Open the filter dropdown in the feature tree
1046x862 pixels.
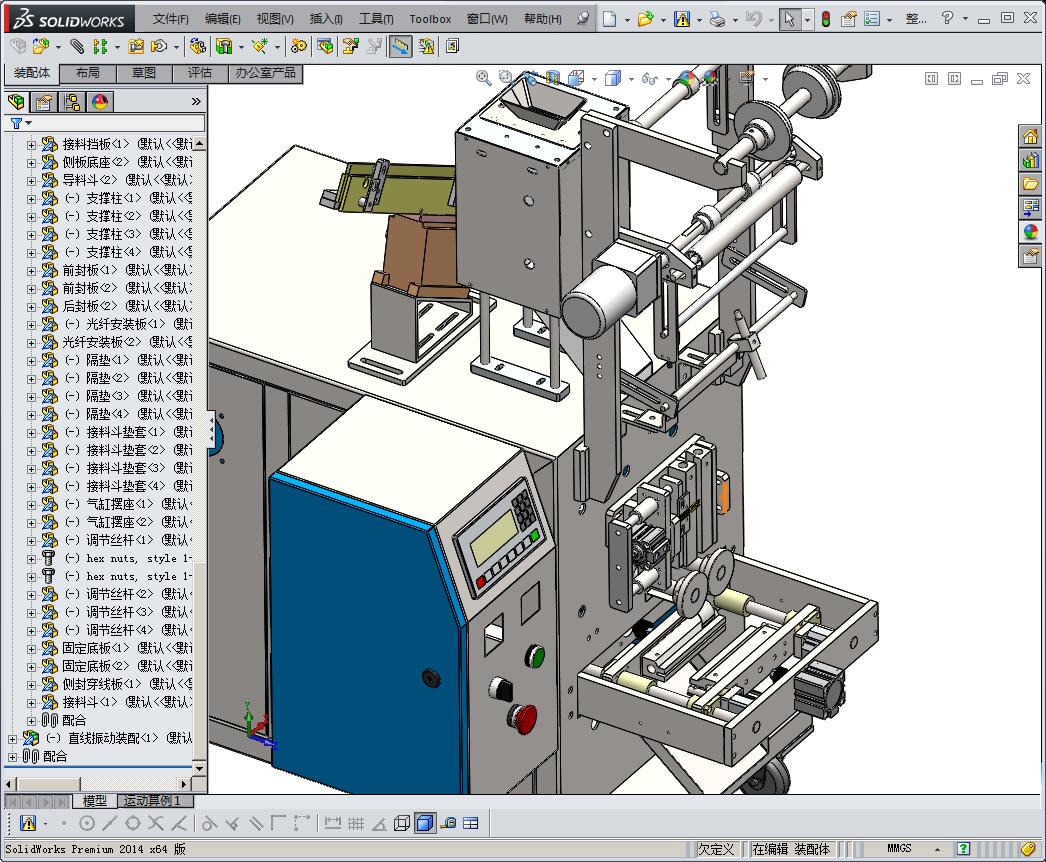pos(28,123)
